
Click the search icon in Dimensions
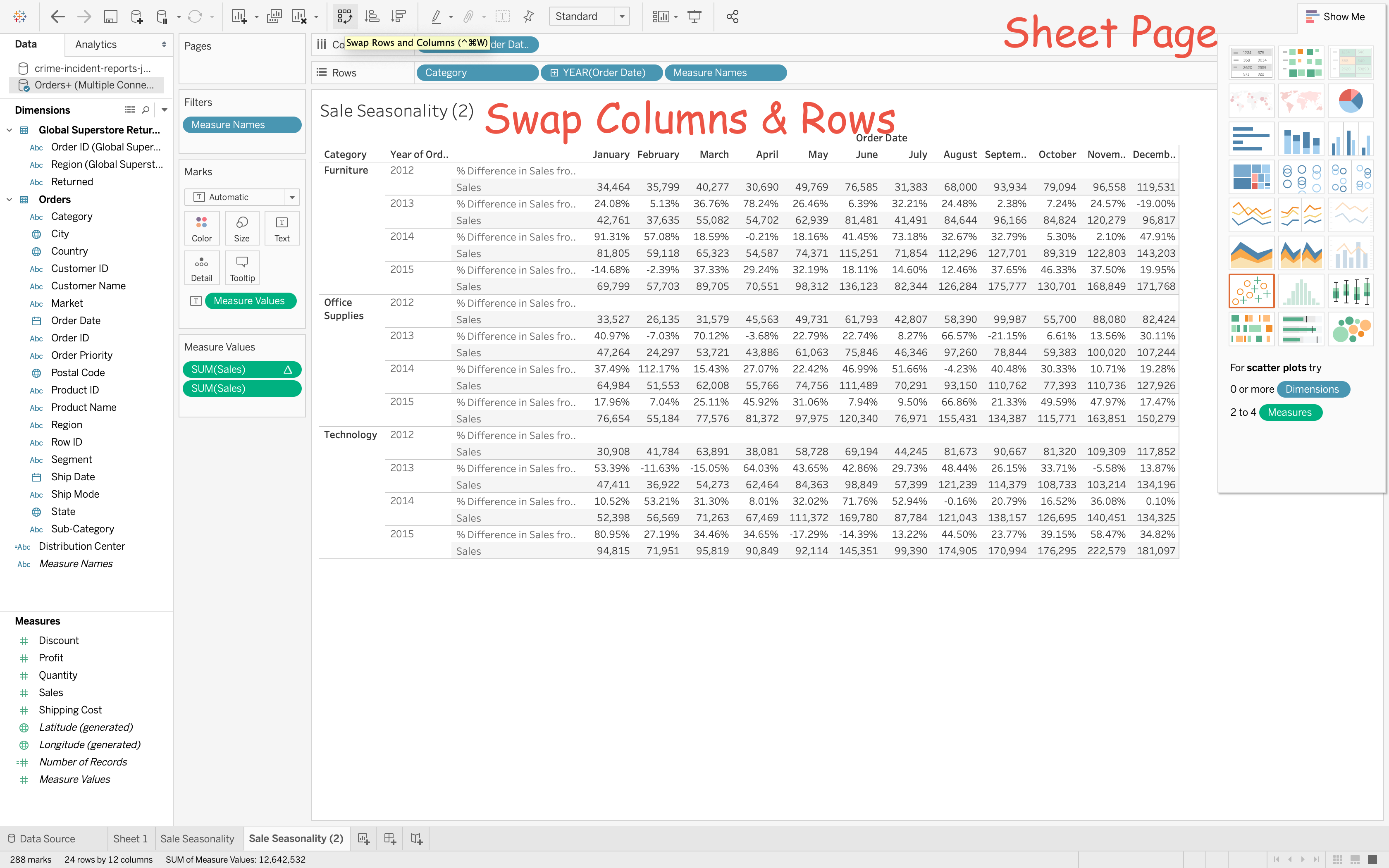146,110
